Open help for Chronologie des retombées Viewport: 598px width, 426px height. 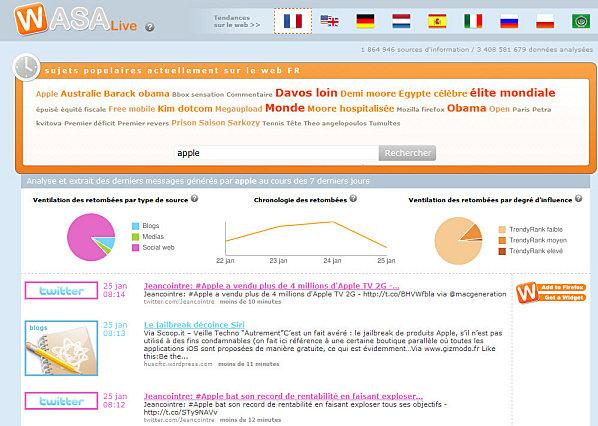pyautogui.click(x=353, y=198)
